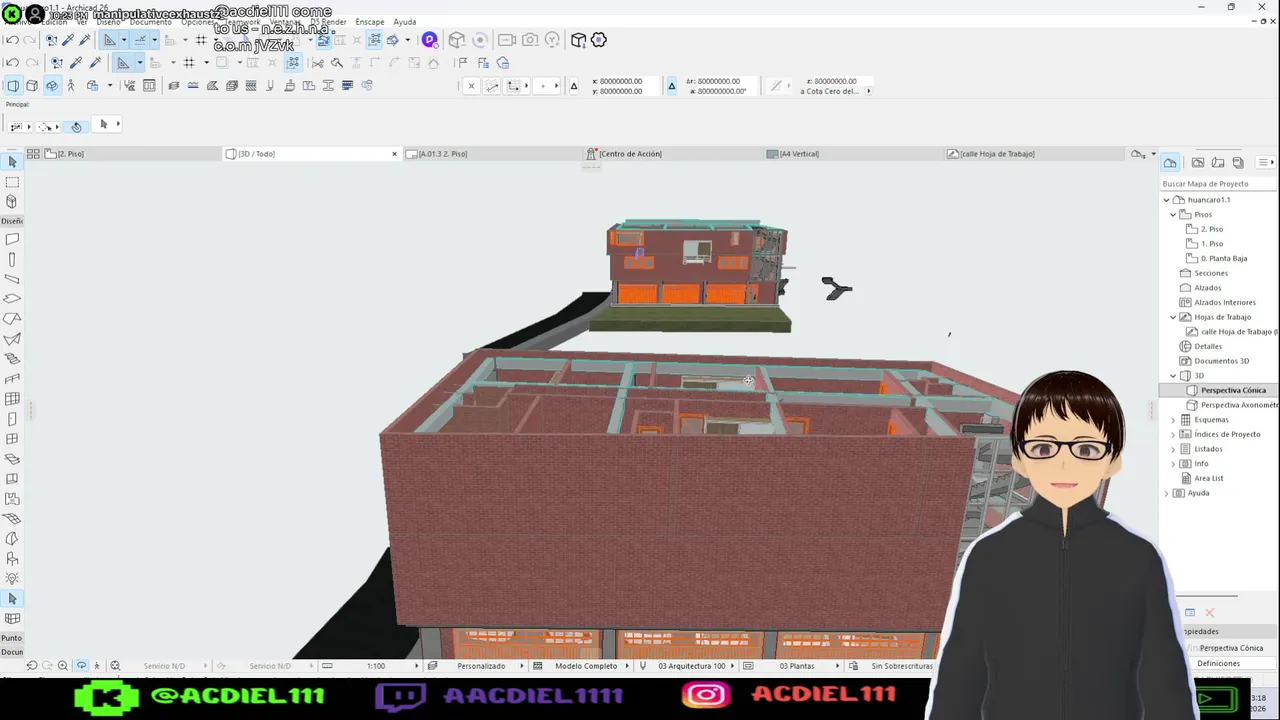This screenshot has width=1280, height=720.
Task: Click the purple D5 Render icon
Action: (429, 40)
